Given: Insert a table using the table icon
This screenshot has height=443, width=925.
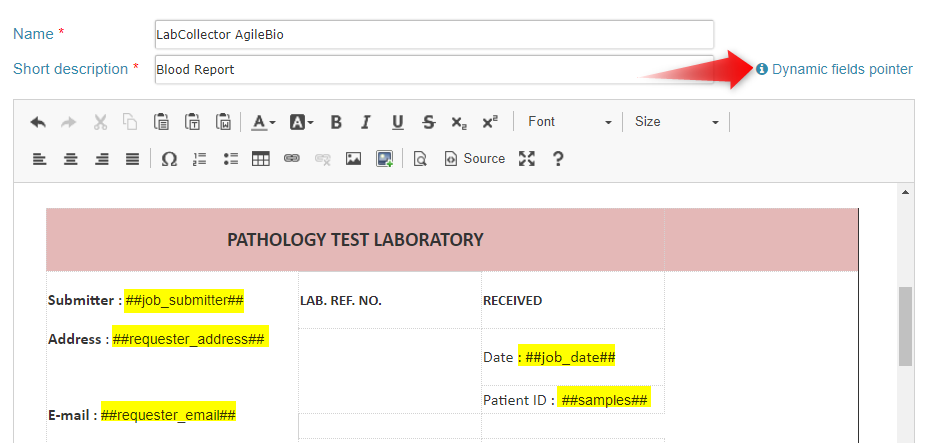Looking at the screenshot, I should point(261,159).
